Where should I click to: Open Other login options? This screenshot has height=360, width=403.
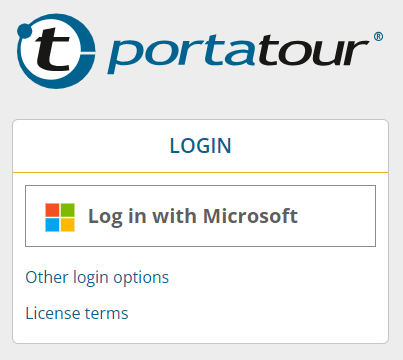pos(97,277)
